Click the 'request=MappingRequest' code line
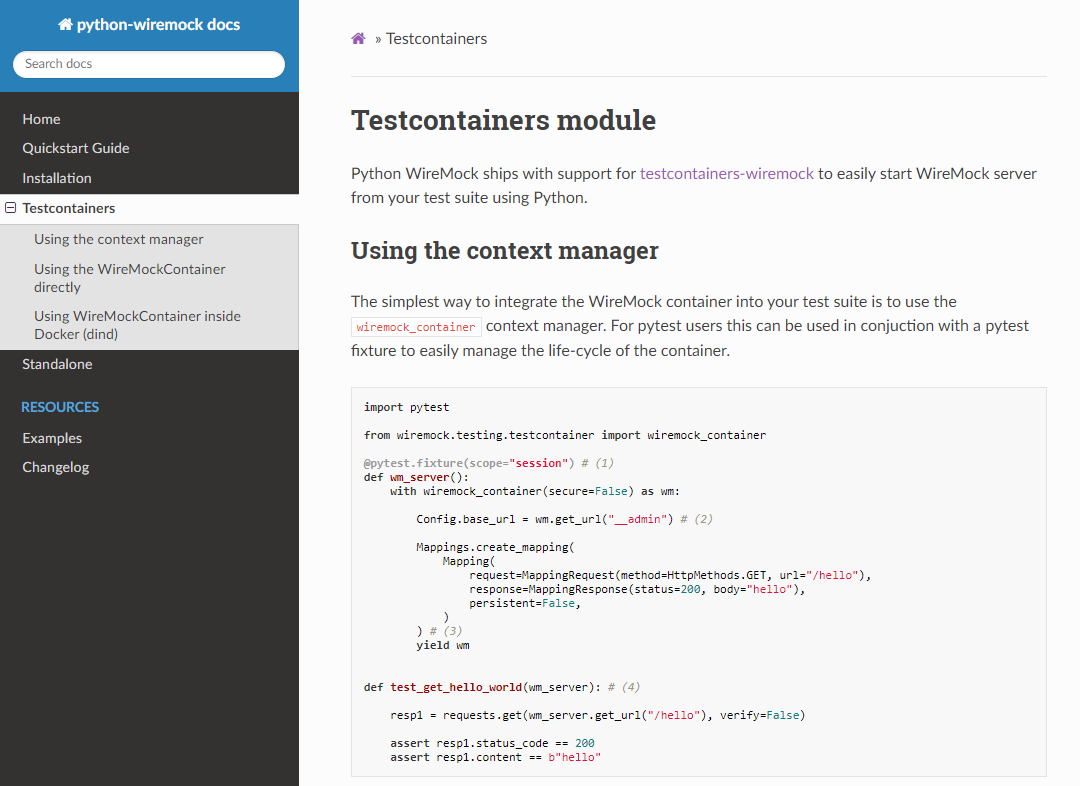This screenshot has height=786, width=1080. [x=670, y=575]
